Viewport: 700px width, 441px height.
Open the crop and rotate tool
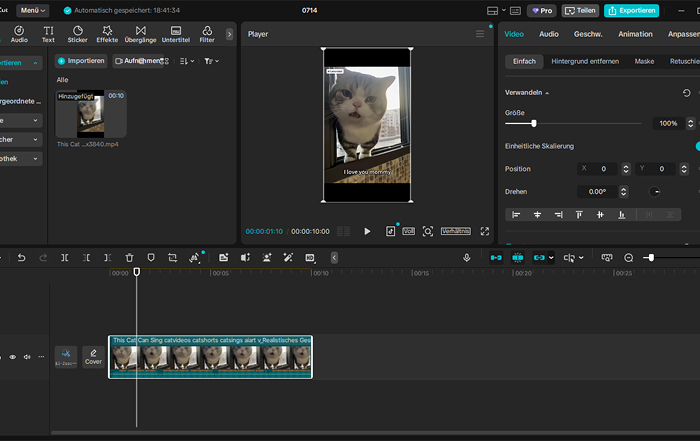click(x=172, y=258)
